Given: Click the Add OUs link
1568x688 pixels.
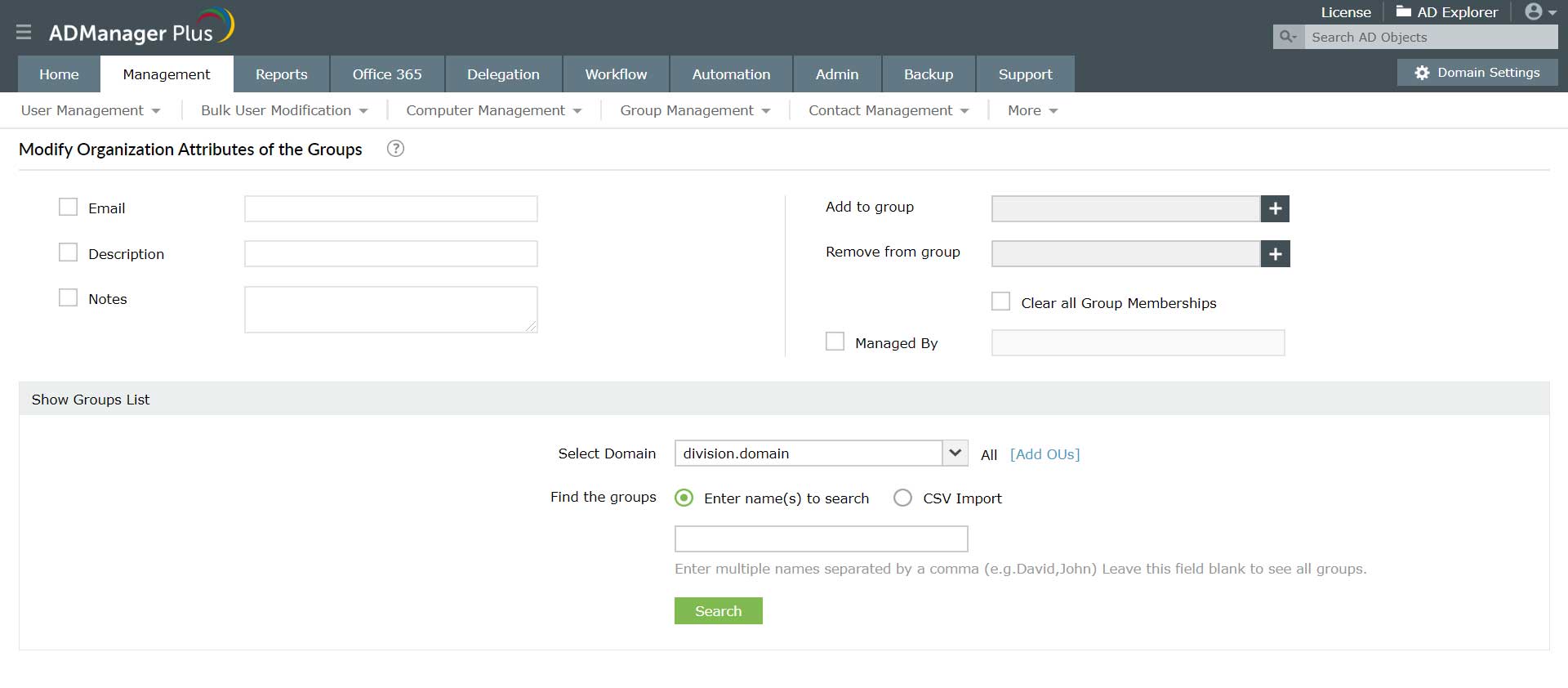Looking at the screenshot, I should tap(1045, 454).
